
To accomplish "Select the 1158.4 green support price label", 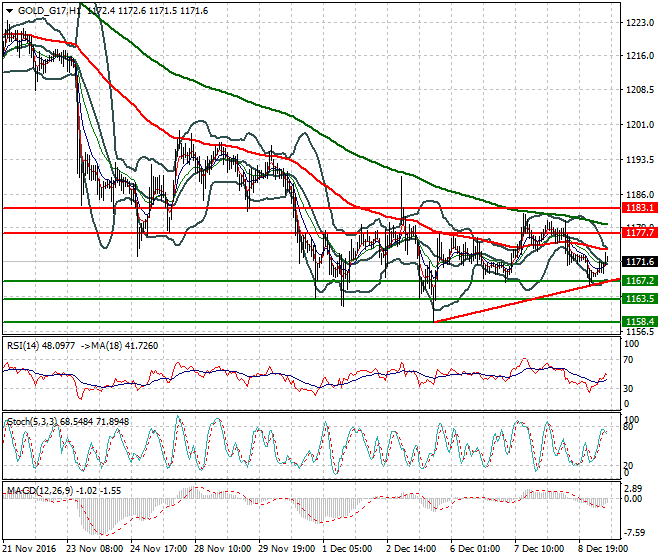I will point(640,322).
